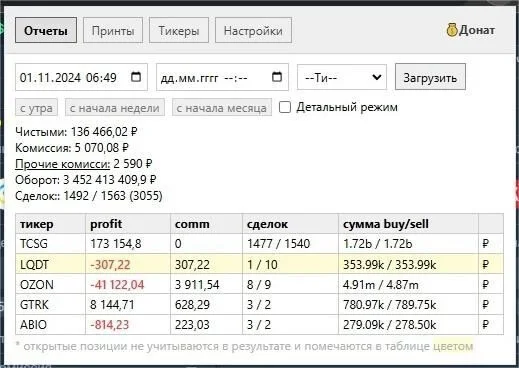The image size is (519, 368).
Task: Click the Загрузить button
Action: (x=430, y=77)
